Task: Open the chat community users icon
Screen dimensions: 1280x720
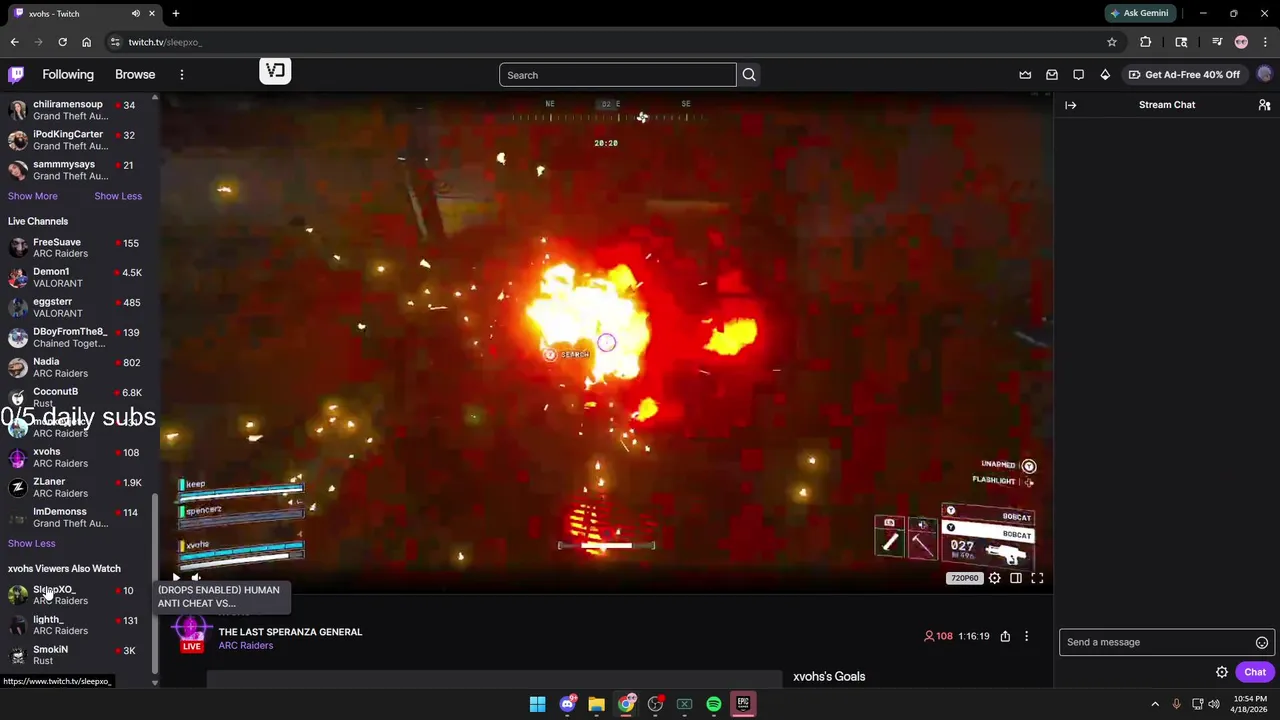Action: 1264,105
